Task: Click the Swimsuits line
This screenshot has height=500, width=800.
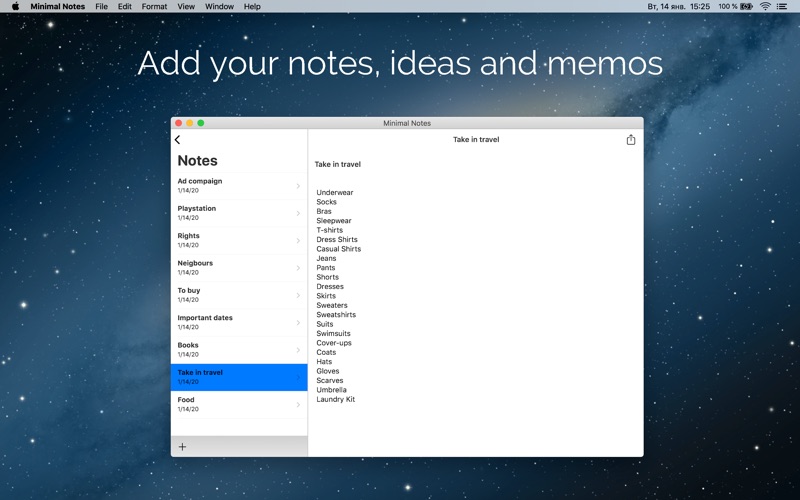Action: 333,334
